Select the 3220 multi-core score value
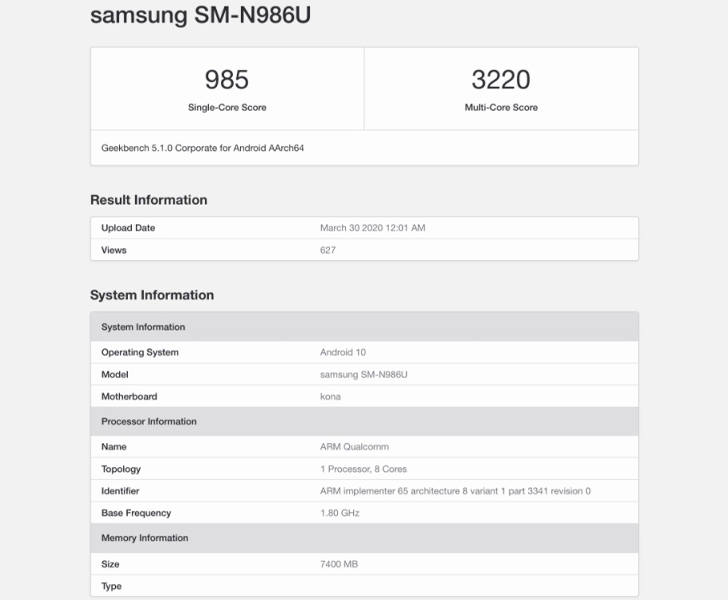Viewport: 728px width, 600px height. pos(501,79)
